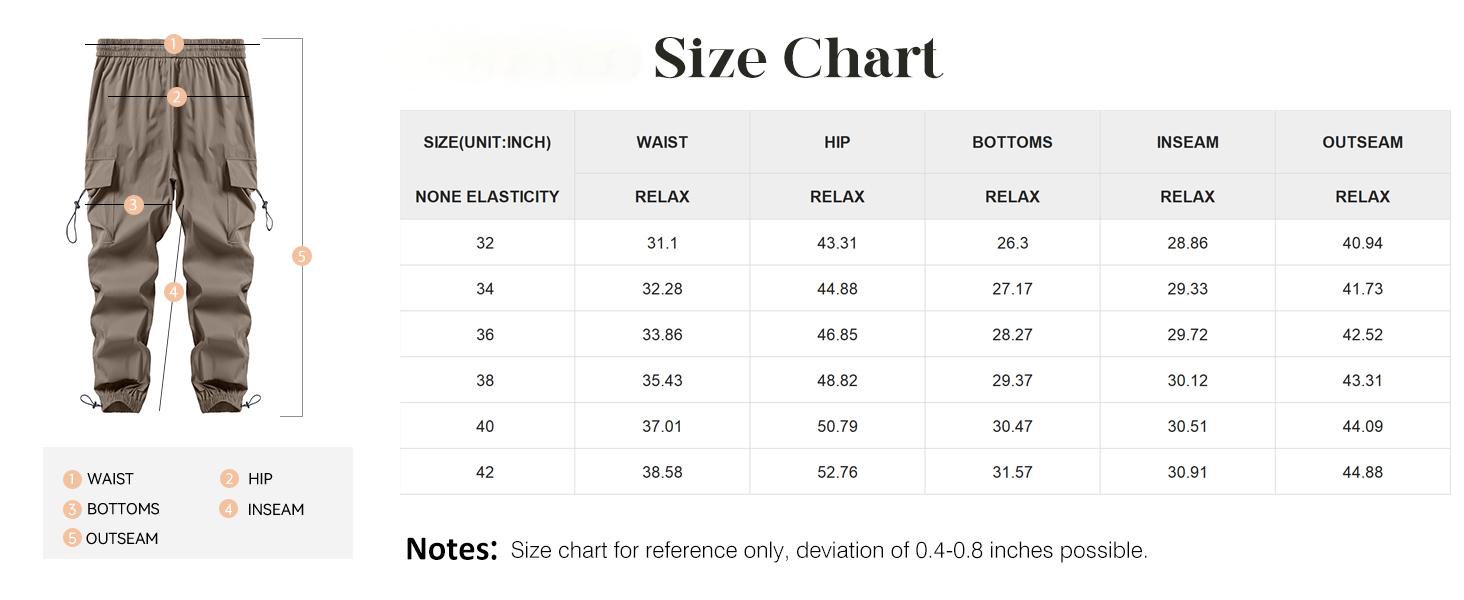This screenshot has height=600, width=1464.
Task: Click the 30.12 inseam value for size 38
Action: [x=1187, y=380]
